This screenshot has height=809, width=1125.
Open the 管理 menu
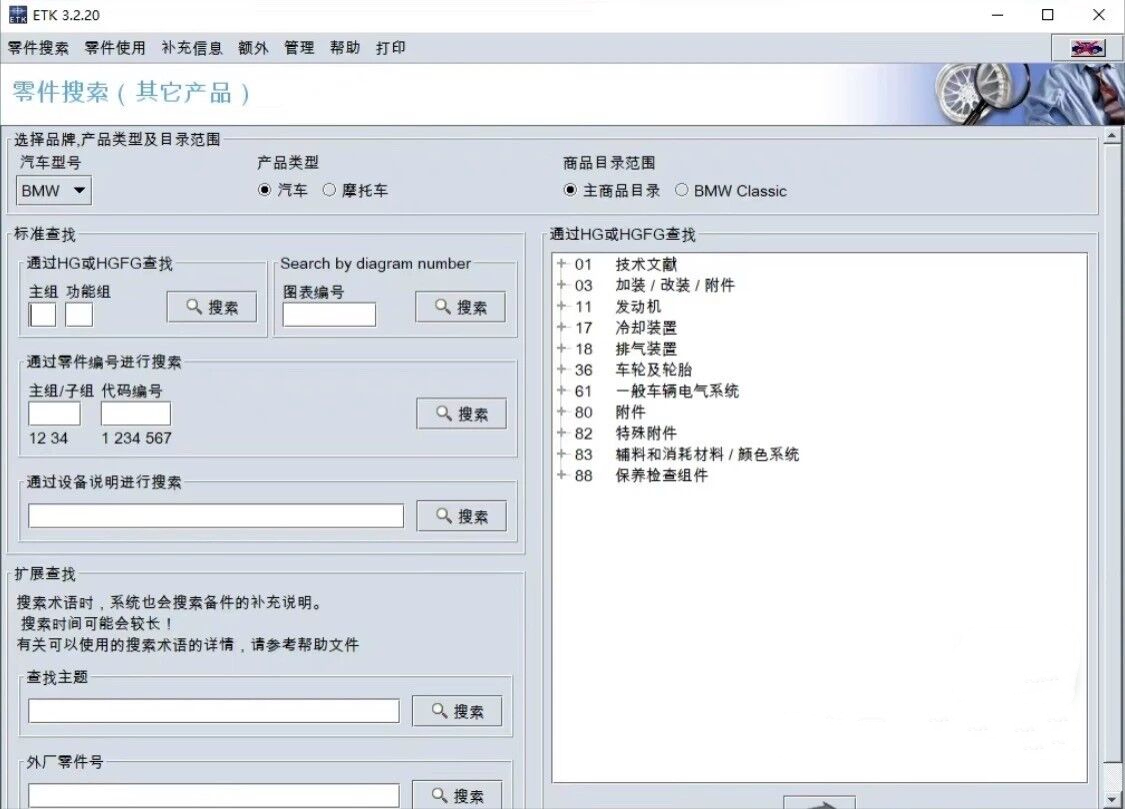pos(299,48)
